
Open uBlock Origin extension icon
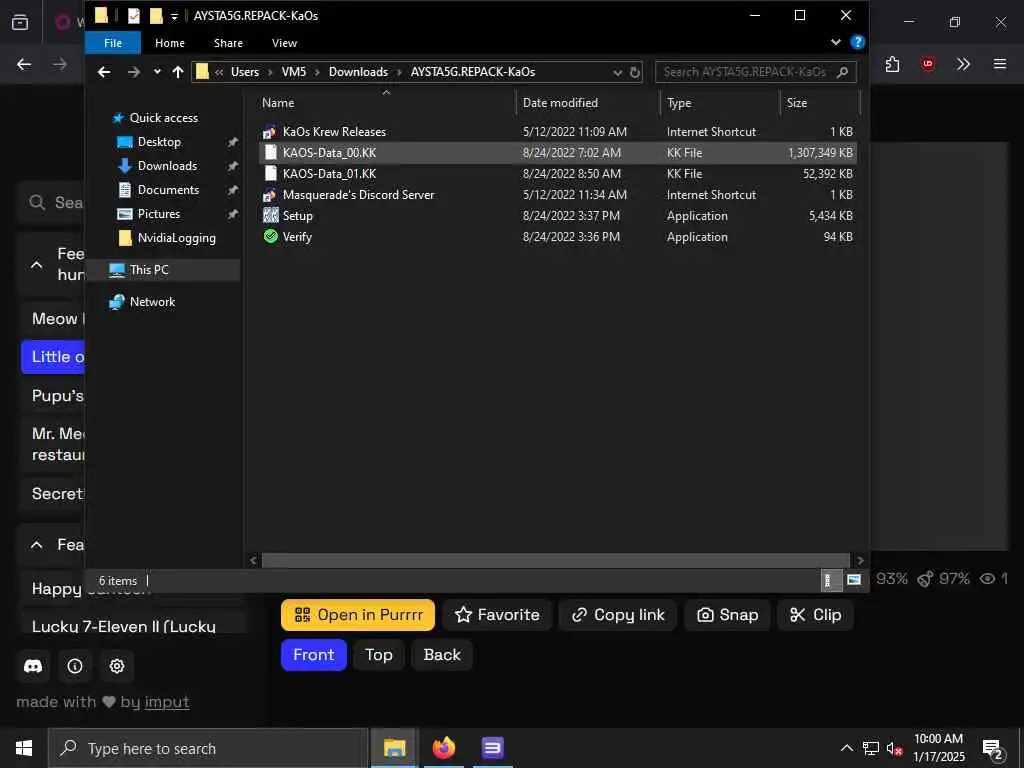tap(927, 64)
